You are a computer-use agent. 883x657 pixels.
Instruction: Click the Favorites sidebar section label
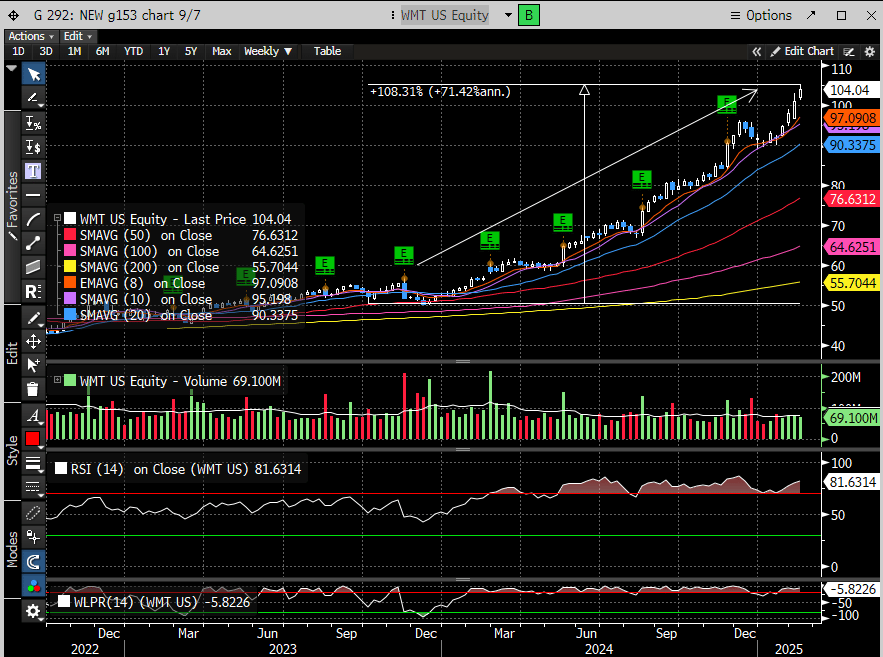tap(12, 205)
